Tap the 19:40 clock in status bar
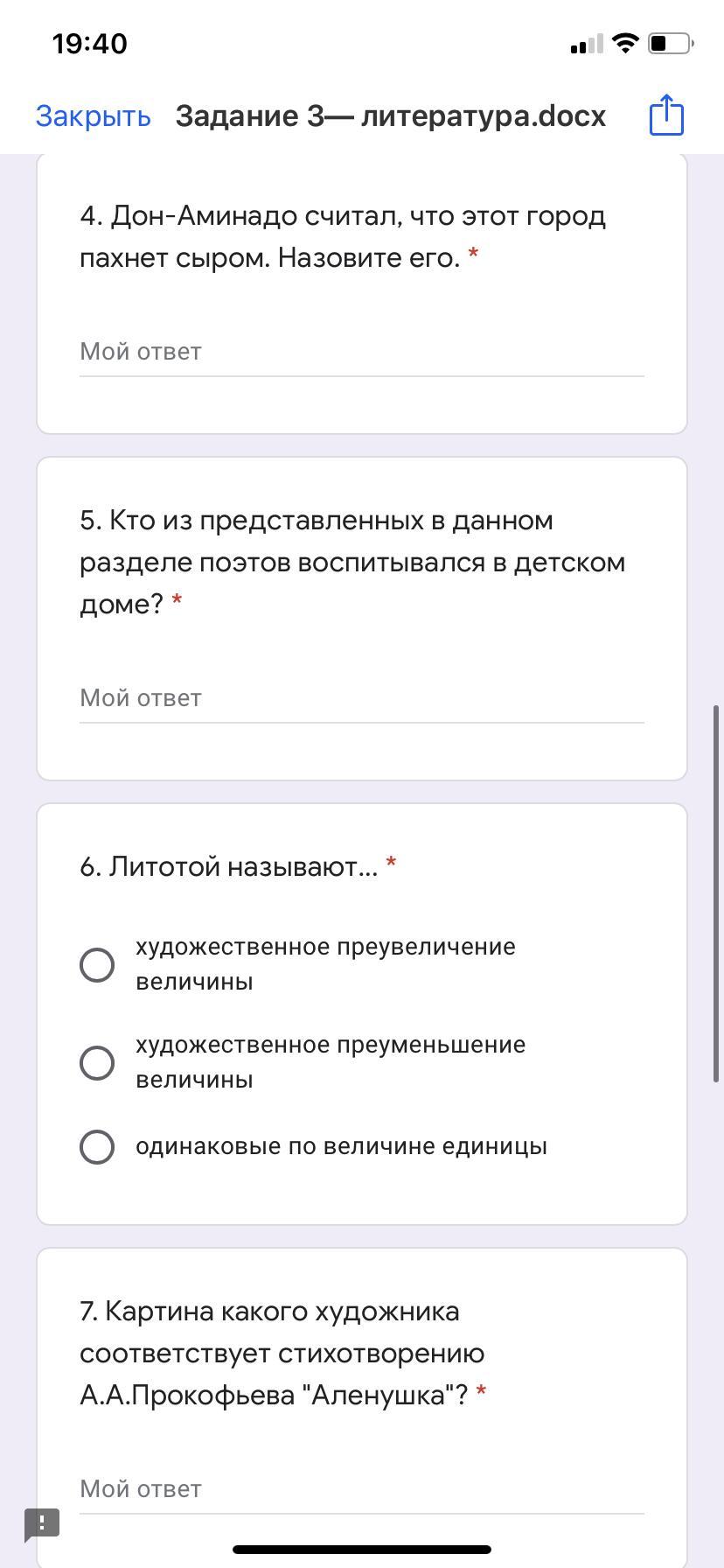Viewport: 724px width, 1568px height. click(x=89, y=43)
